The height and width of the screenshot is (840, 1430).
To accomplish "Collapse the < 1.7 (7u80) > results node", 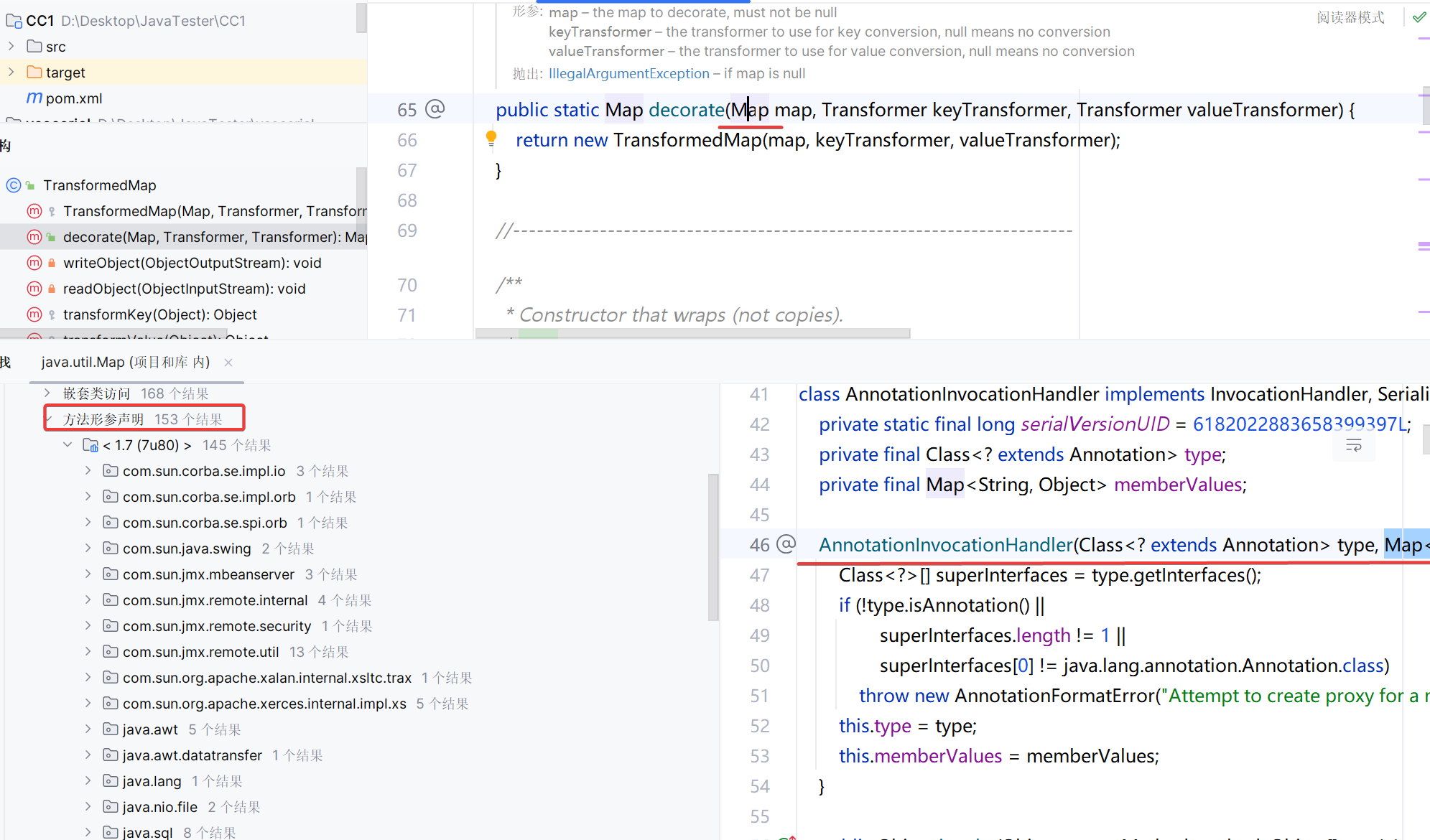I will pos(68,445).
